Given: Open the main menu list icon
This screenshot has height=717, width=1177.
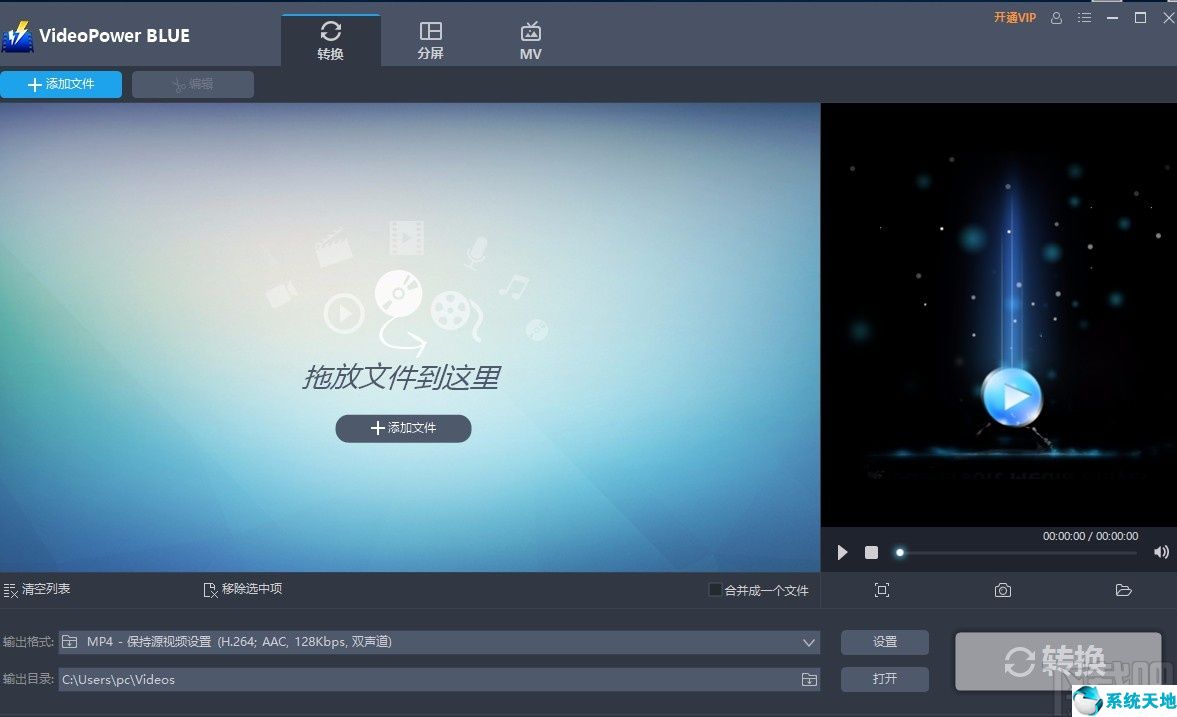Looking at the screenshot, I should (1084, 17).
